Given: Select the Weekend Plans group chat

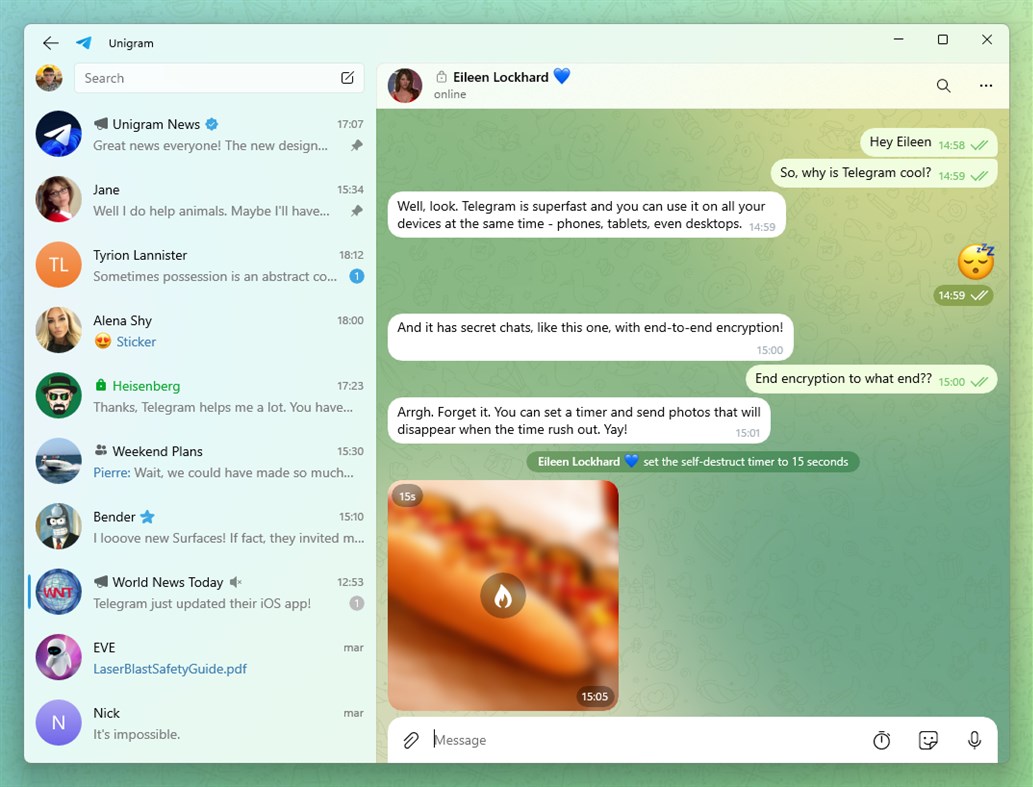Looking at the screenshot, I should (x=200, y=461).
